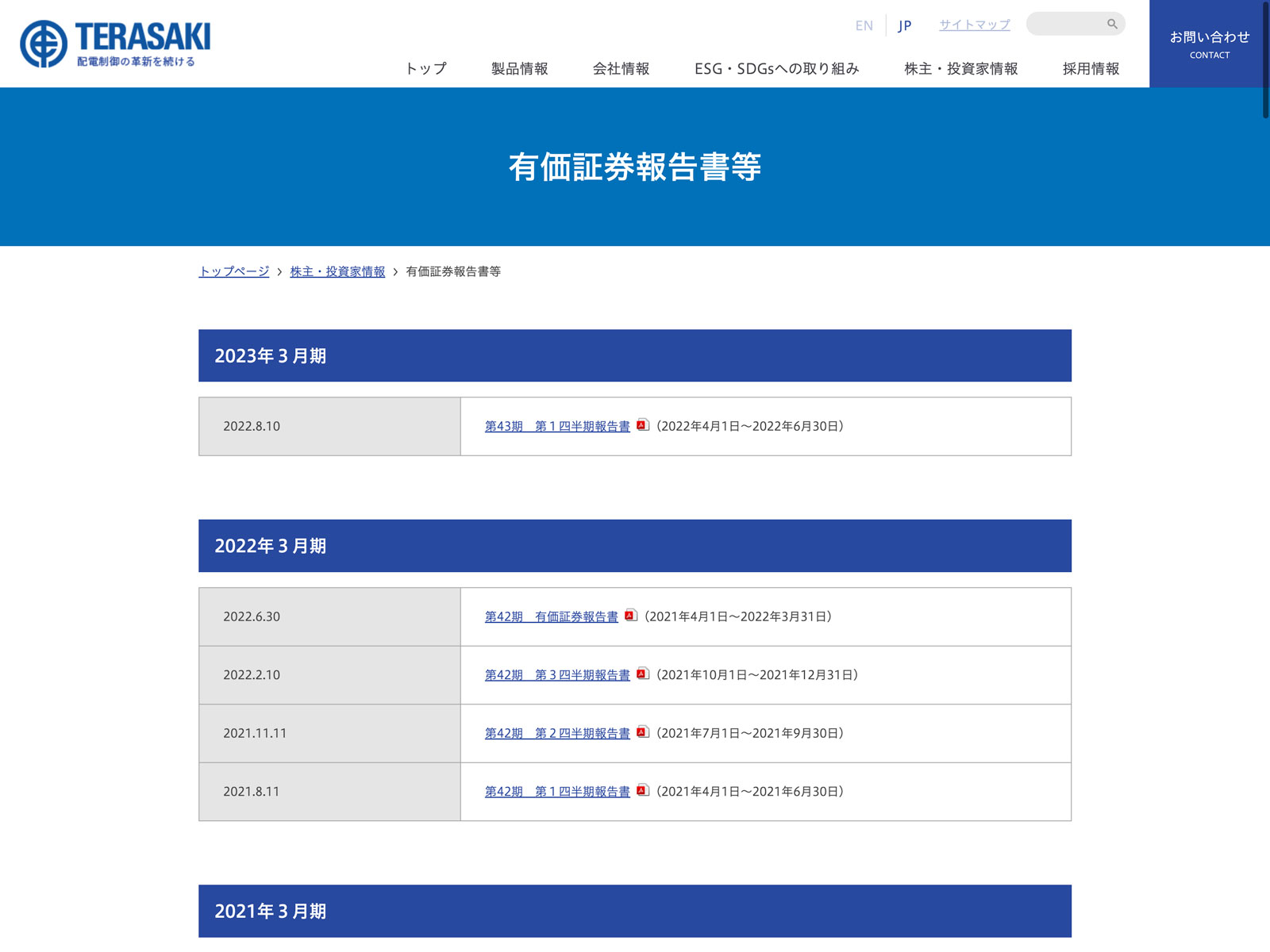Click 株主・投資家情報 breadcrumb link
Viewport: 1270px width, 952px height.
pyautogui.click(x=337, y=271)
